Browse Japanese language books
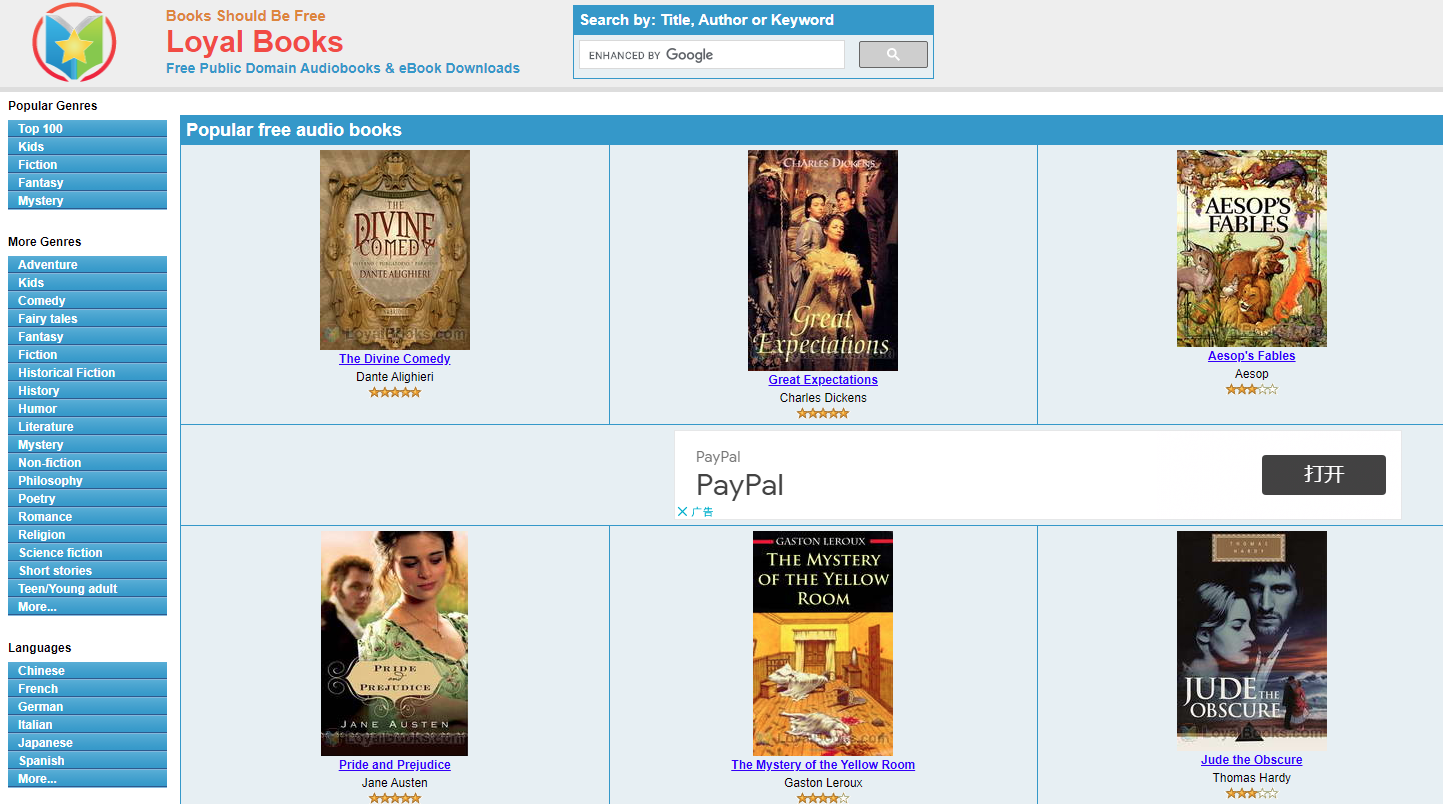The height and width of the screenshot is (804, 1443). pyautogui.click(x=87, y=743)
